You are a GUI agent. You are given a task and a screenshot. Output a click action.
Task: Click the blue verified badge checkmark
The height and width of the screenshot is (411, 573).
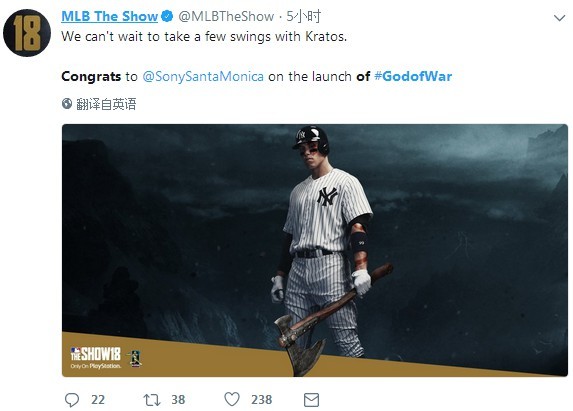[167, 16]
